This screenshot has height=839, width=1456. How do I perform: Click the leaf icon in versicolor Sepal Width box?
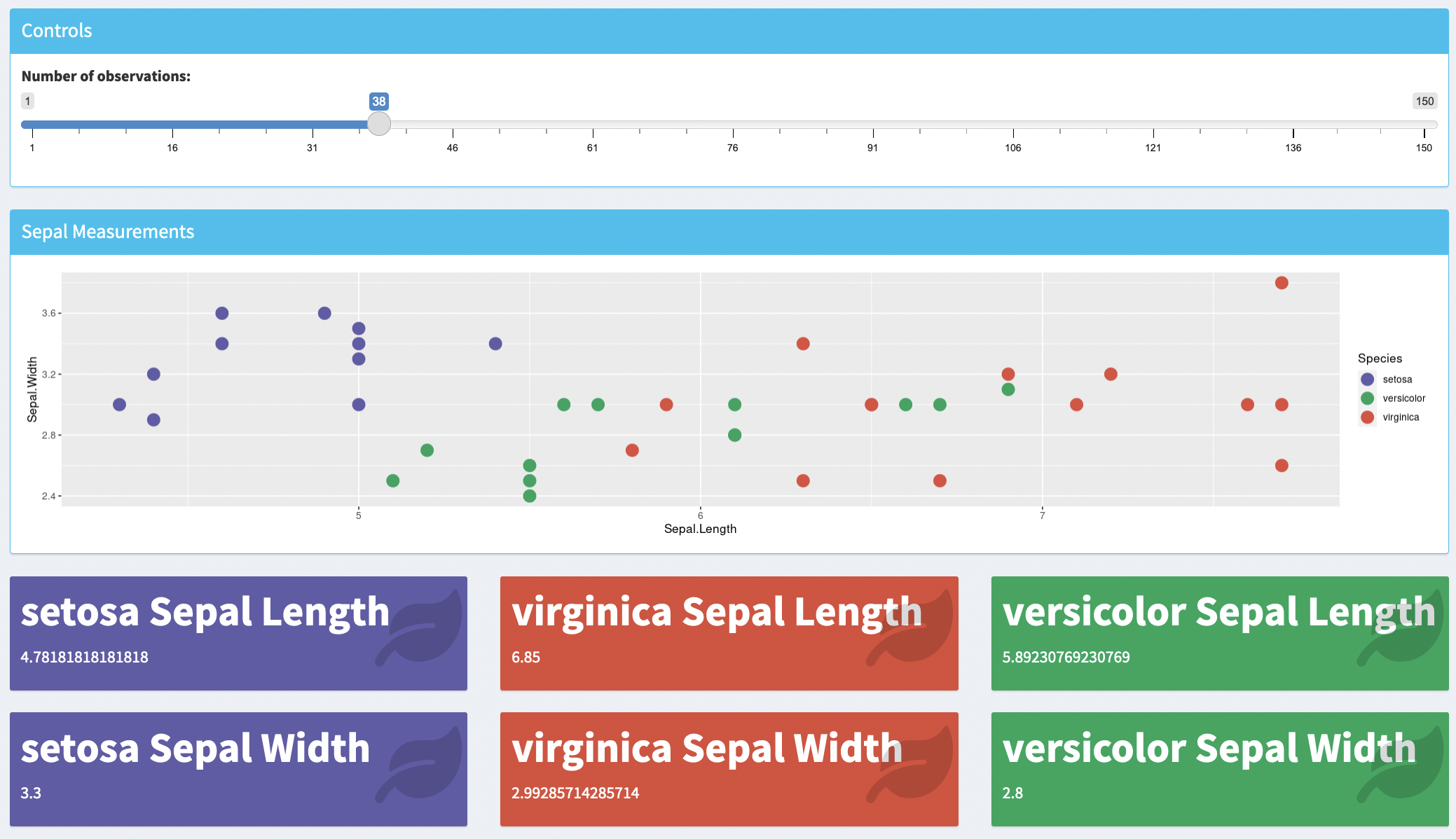1401,763
